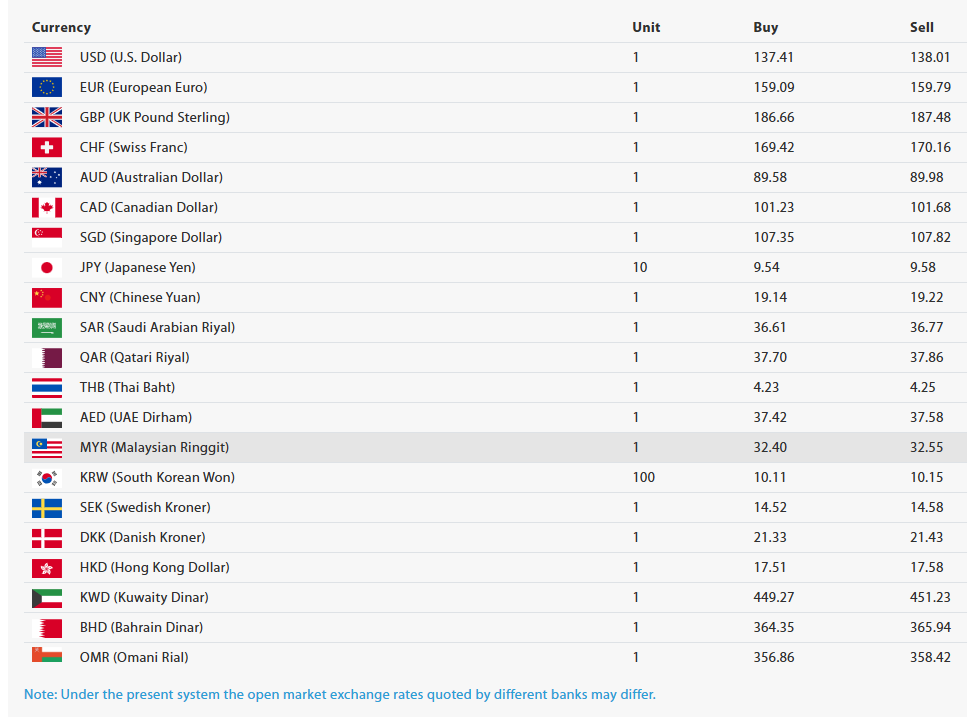The width and height of the screenshot is (967, 717).
Task: Click the South Korean flag icon
Action: click(47, 477)
